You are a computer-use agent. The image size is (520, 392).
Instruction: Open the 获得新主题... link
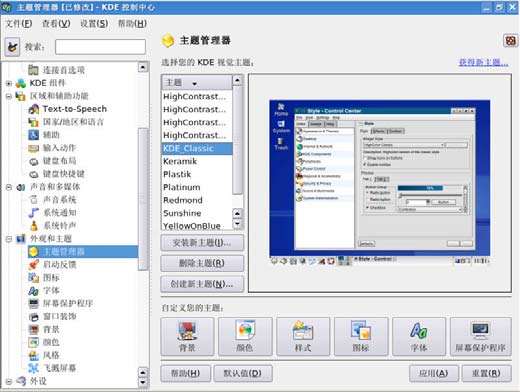[483, 62]
